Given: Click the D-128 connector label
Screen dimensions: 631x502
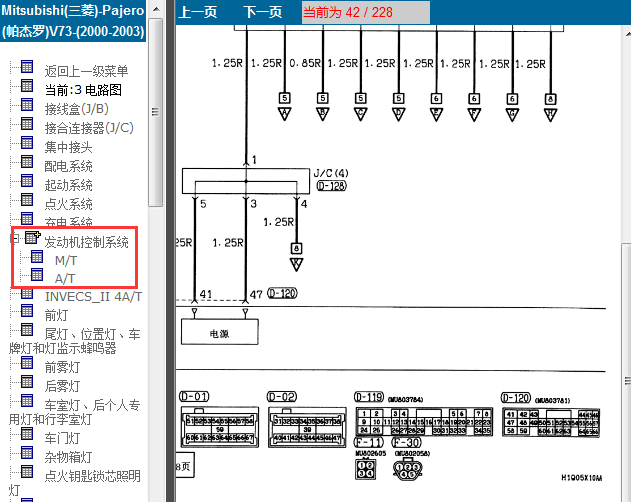Looking at the screenshot, I should (331, 186).
